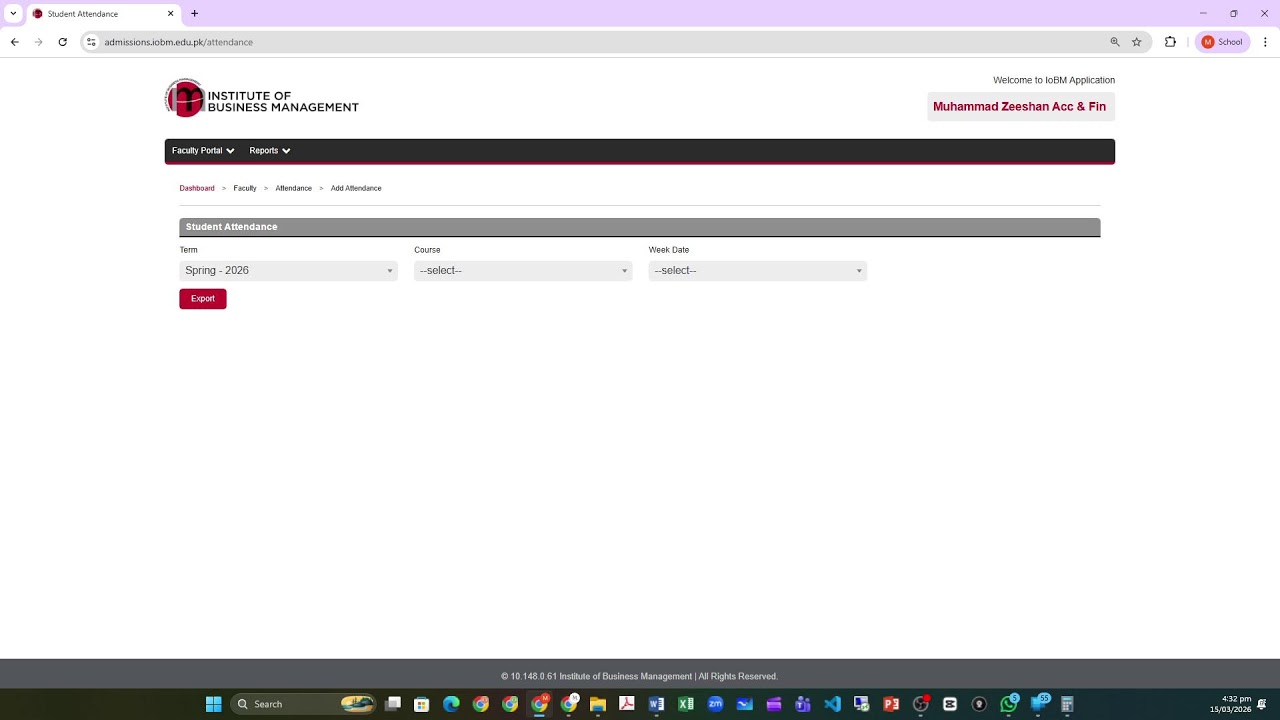Screen dimensions: 1280x720
Task: Click the footer copyright text
Action: (639, 677)
